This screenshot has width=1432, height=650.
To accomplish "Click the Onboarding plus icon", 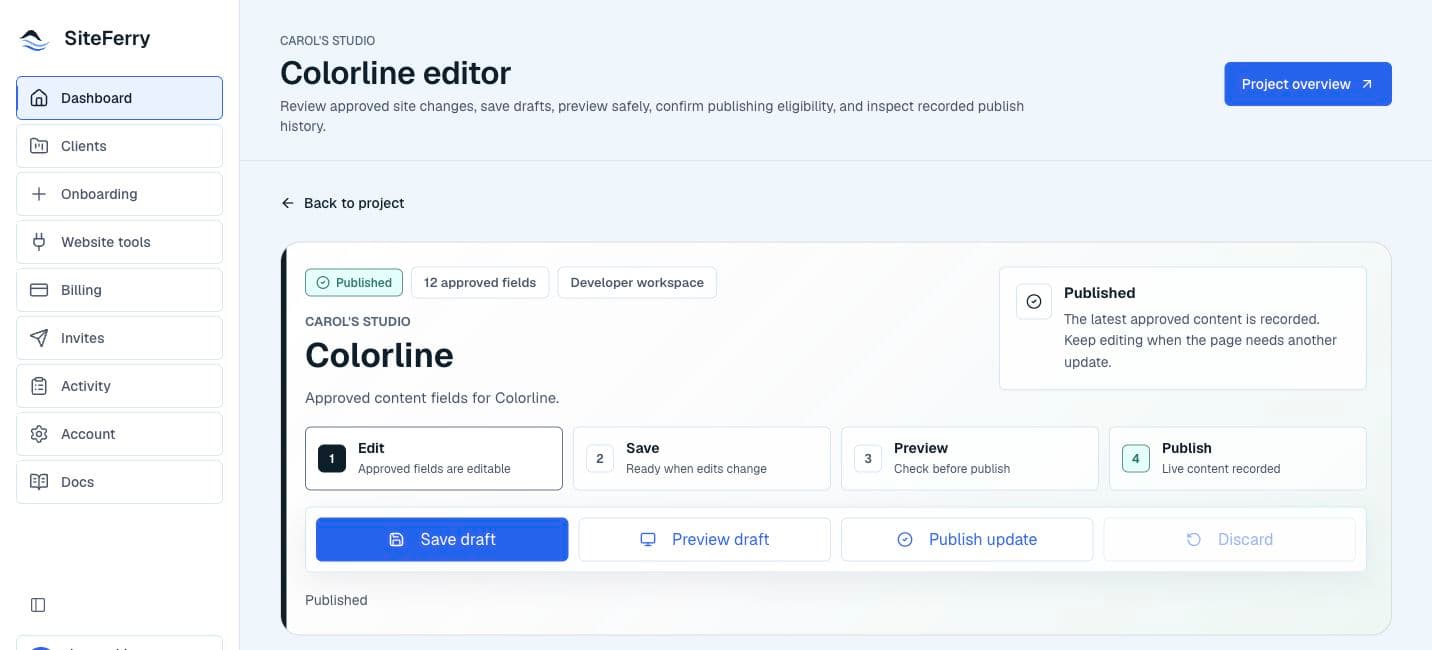I will [x=39, y=194].
